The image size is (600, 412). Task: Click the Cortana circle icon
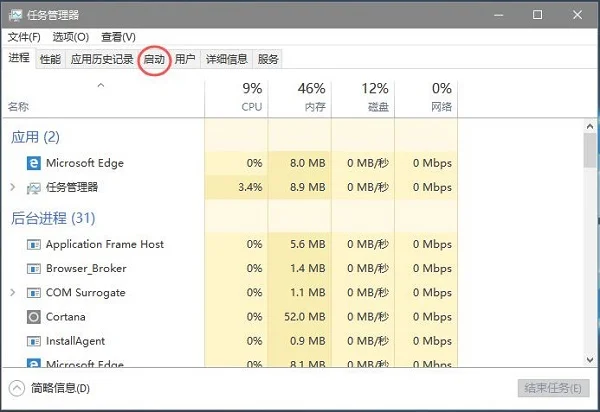pos(34,317)
